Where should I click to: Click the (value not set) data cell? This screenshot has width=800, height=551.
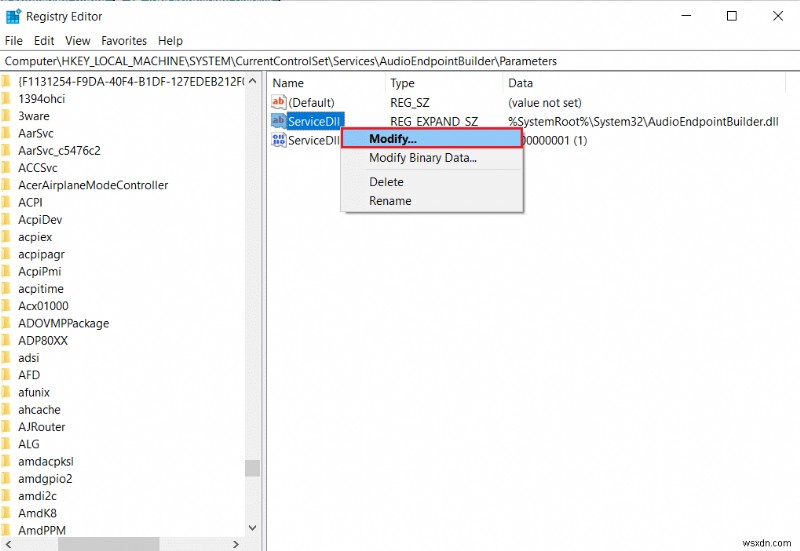pyautogui.click(x=545, y=103)
